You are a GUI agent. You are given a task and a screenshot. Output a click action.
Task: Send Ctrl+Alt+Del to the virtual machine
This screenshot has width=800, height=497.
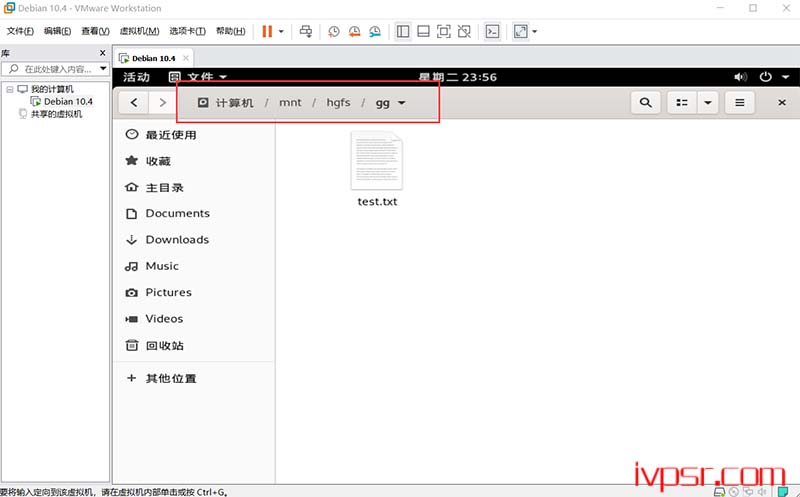tap(306, 32)
